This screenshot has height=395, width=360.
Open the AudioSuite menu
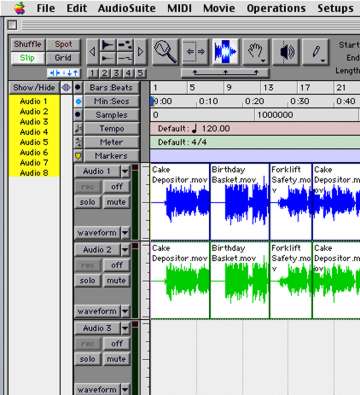[x=127, y=8]
